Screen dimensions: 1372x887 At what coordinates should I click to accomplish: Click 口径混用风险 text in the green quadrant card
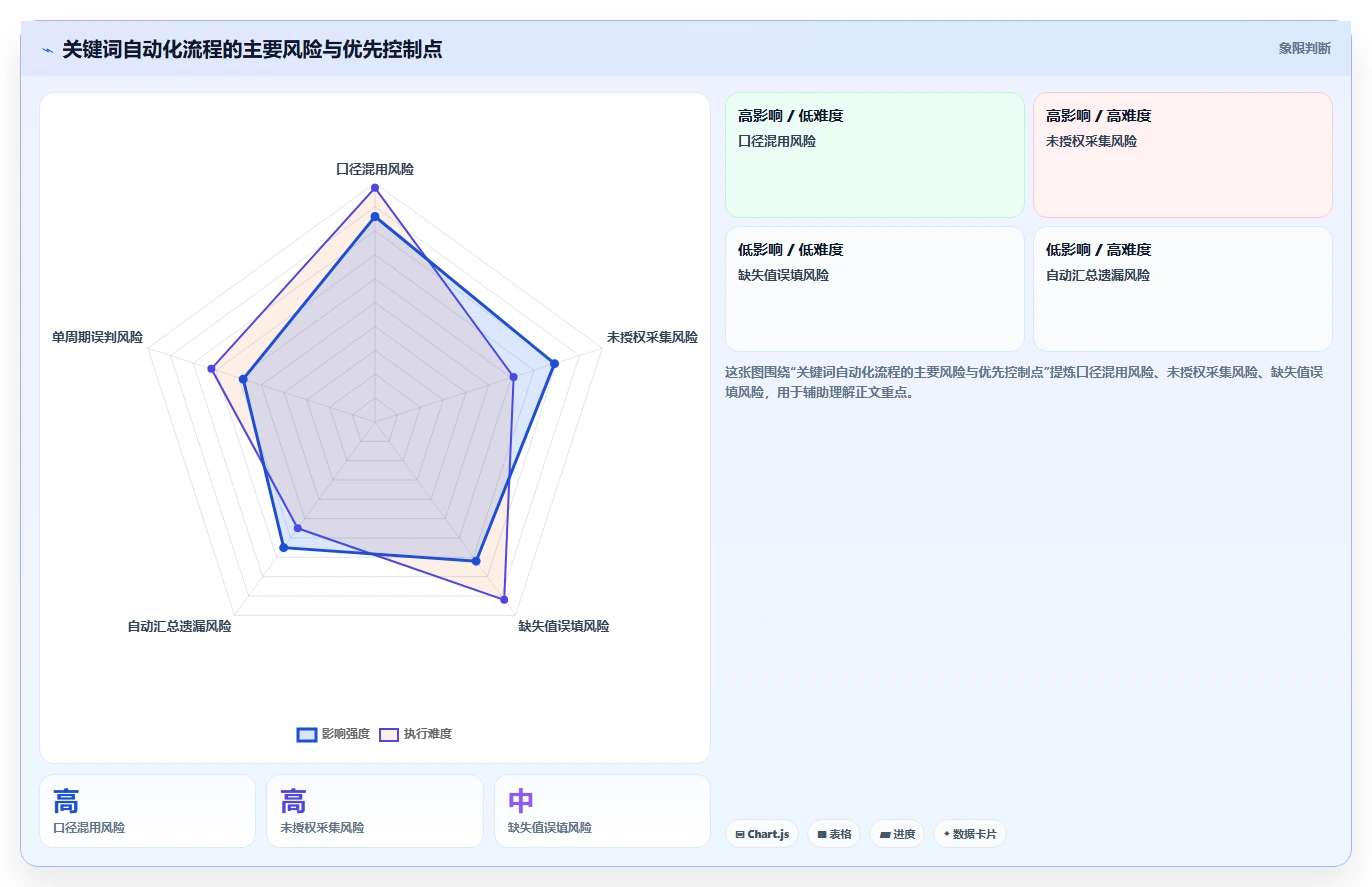[777, 141]
